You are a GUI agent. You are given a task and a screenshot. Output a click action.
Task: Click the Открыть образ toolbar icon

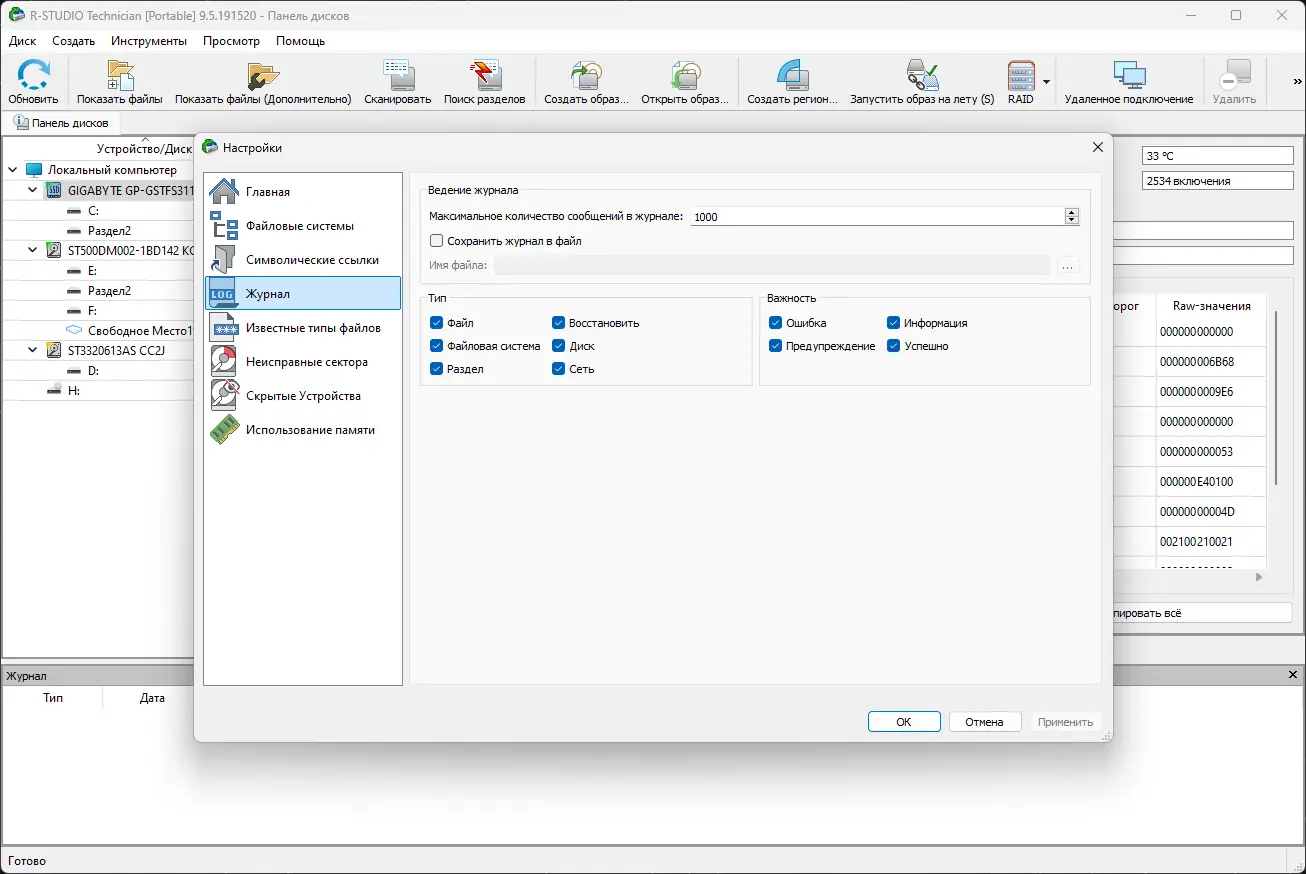tap(685, 82)
